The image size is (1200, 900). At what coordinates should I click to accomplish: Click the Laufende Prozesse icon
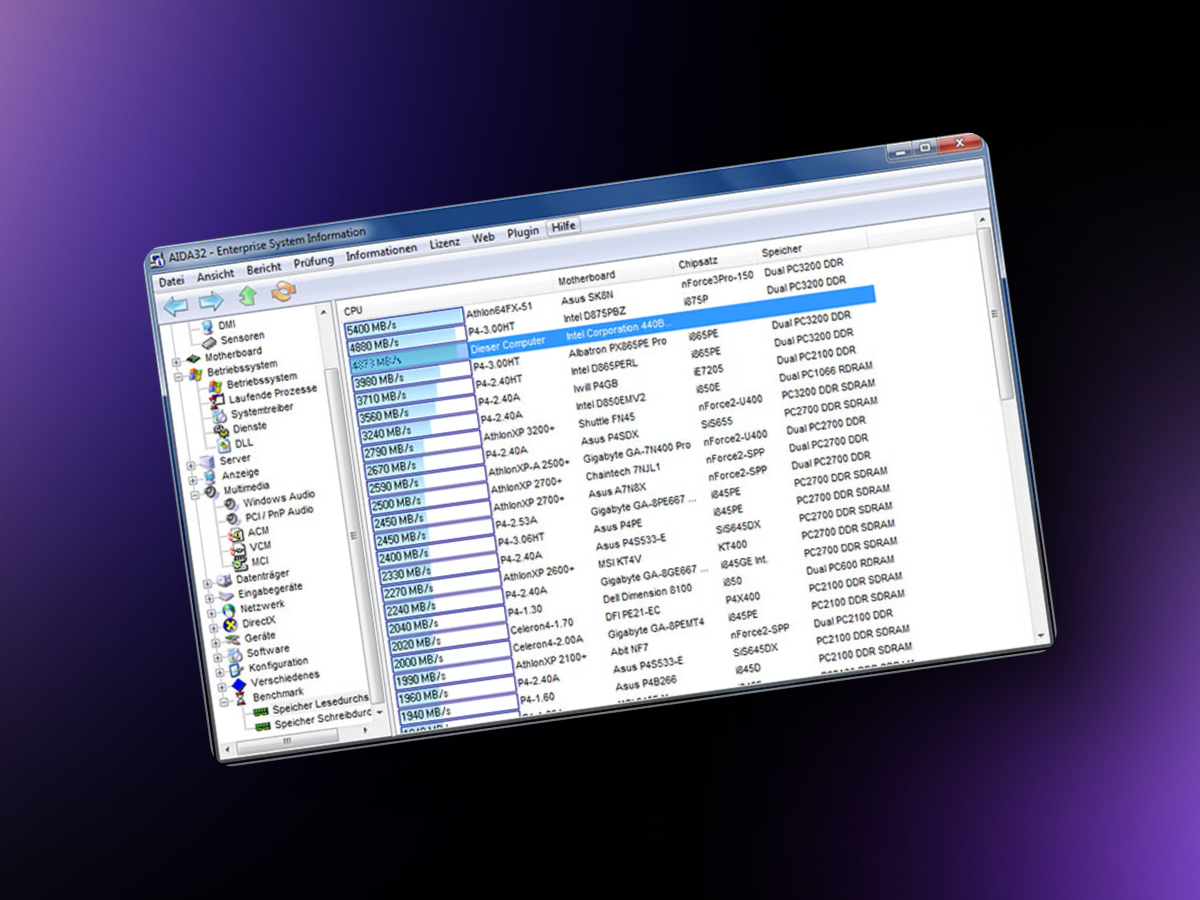pyautogui.click(x=219, y=399)
